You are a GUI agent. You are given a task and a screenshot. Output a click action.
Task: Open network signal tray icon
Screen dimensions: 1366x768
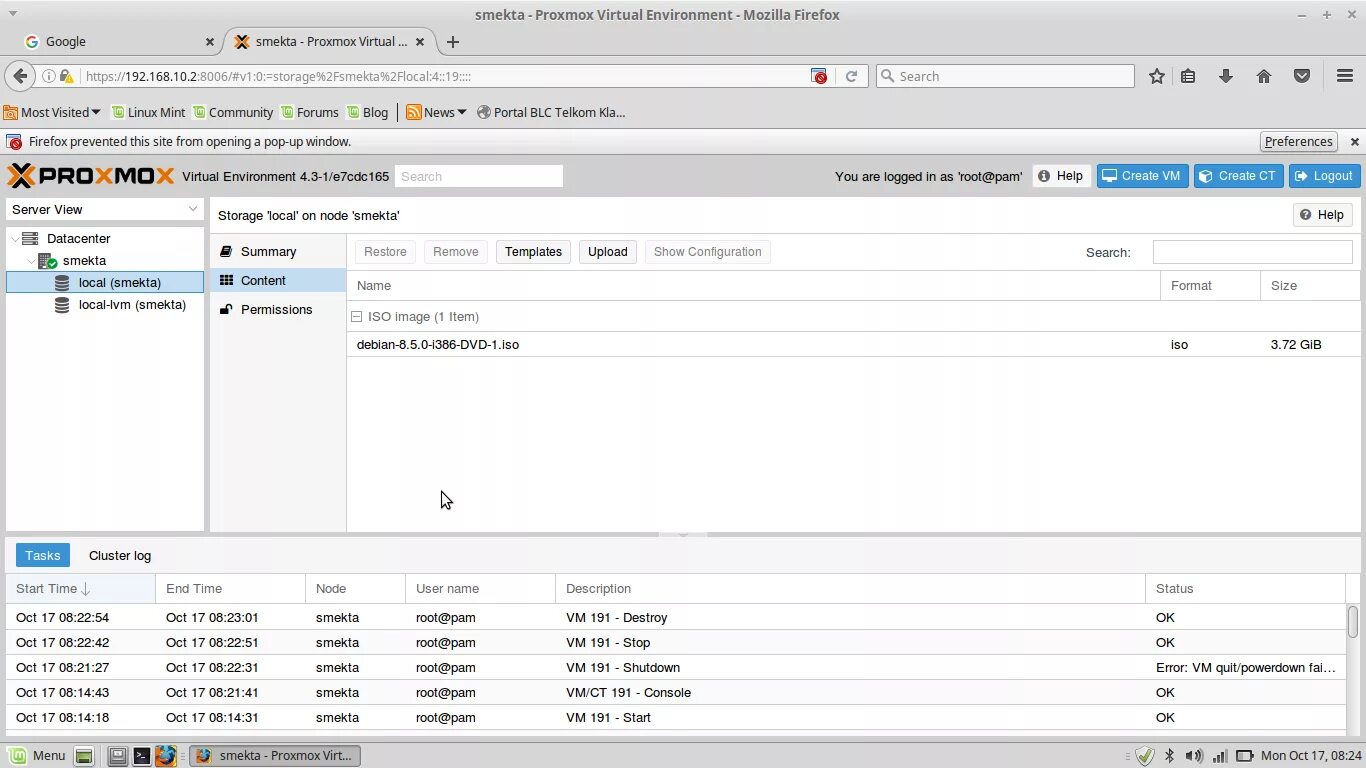tap(1219, 756)
